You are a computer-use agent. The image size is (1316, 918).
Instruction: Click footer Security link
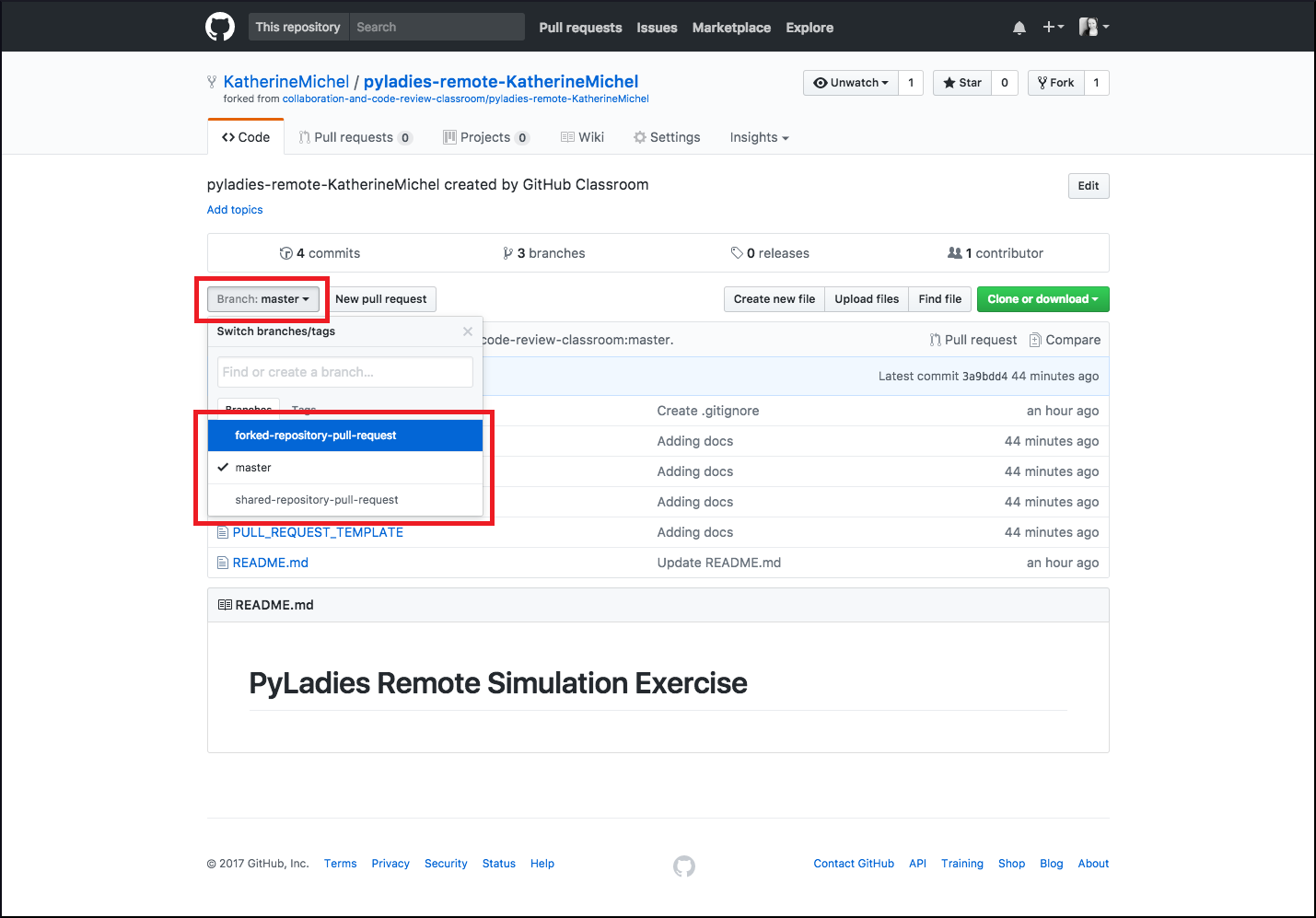(x=446, y=864)
